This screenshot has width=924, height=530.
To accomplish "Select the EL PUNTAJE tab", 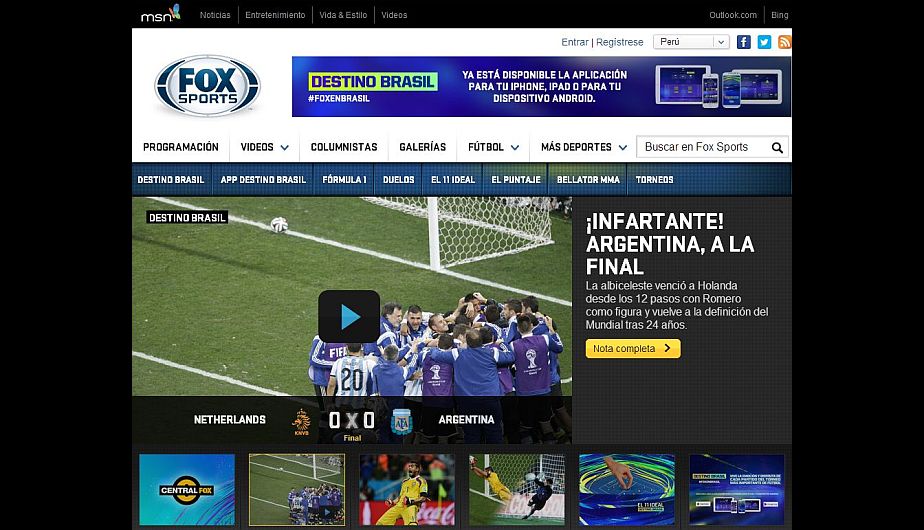I will coord(516,179).
